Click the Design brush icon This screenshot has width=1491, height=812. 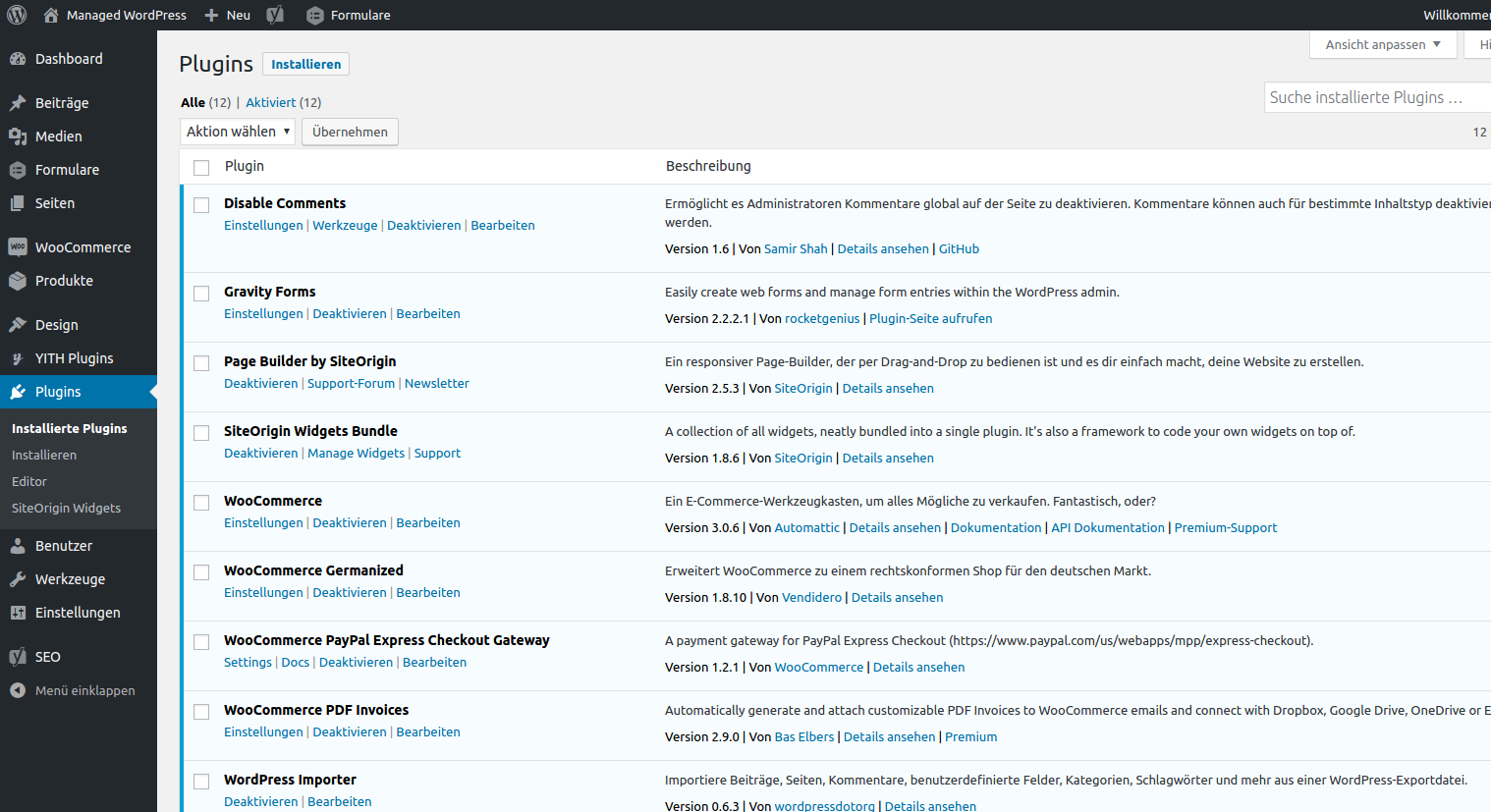[18, 325]
